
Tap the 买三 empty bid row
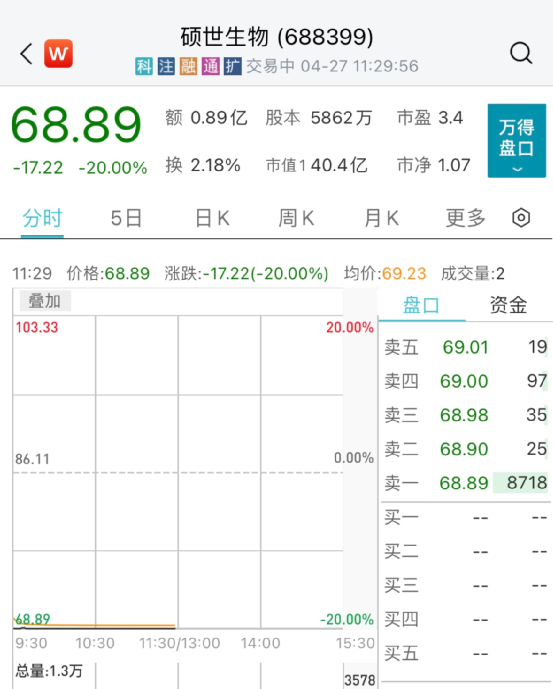(x=466, y=585)
